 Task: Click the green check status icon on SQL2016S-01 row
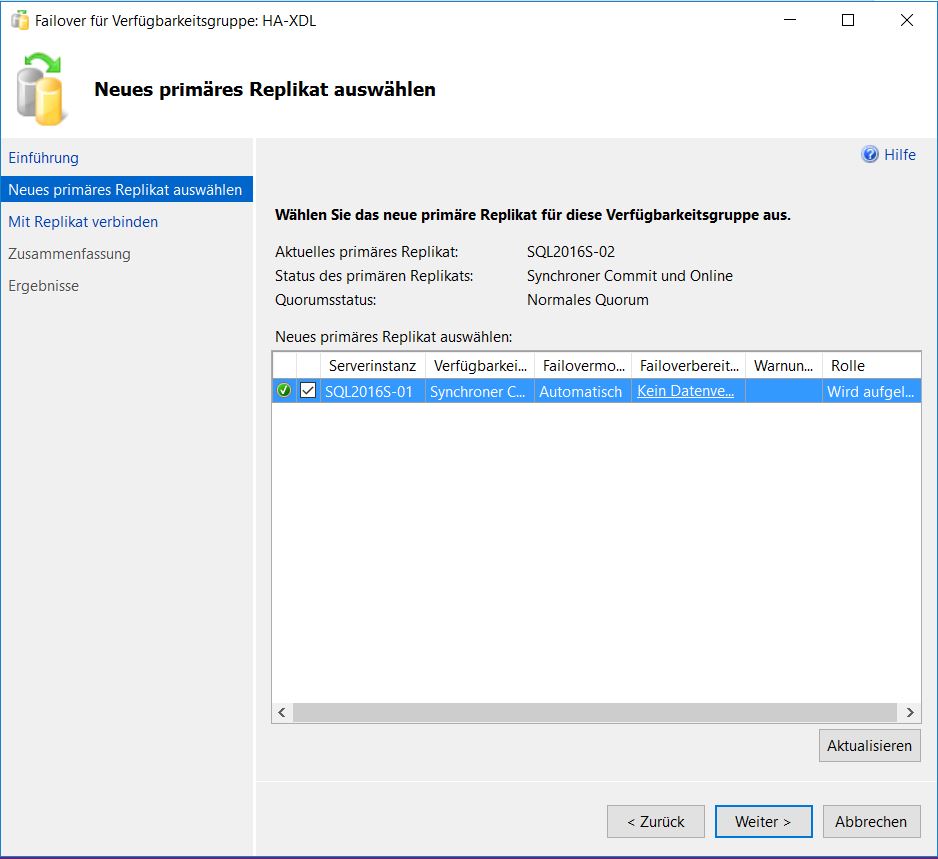(x=283, y=390)
